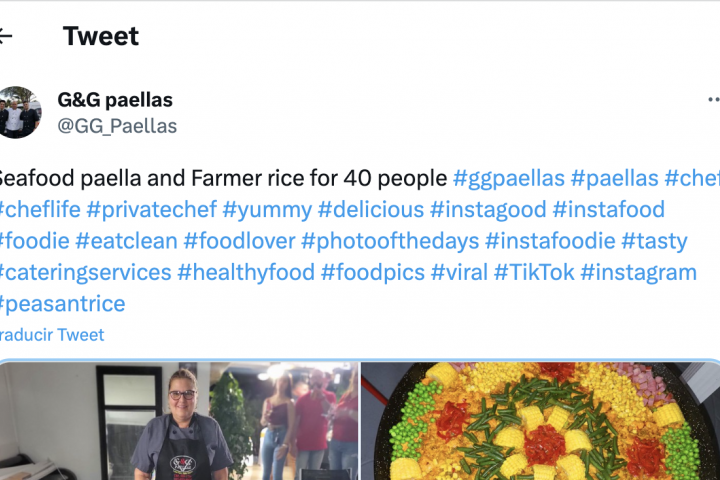This screenshot has width=720, height=480.
Task: Click the #cateringservices hashtag
Action: 84,272
